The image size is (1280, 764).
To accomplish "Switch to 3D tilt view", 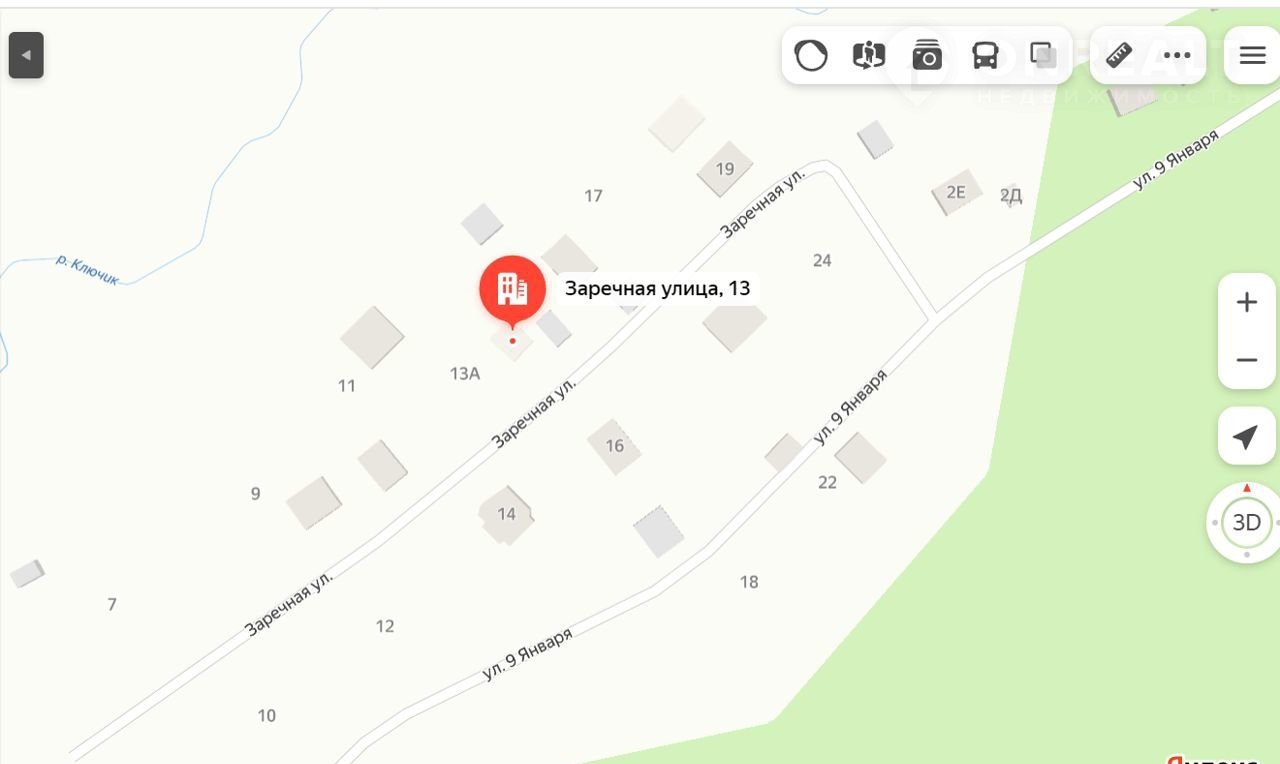I will [x=1246, y=522].
